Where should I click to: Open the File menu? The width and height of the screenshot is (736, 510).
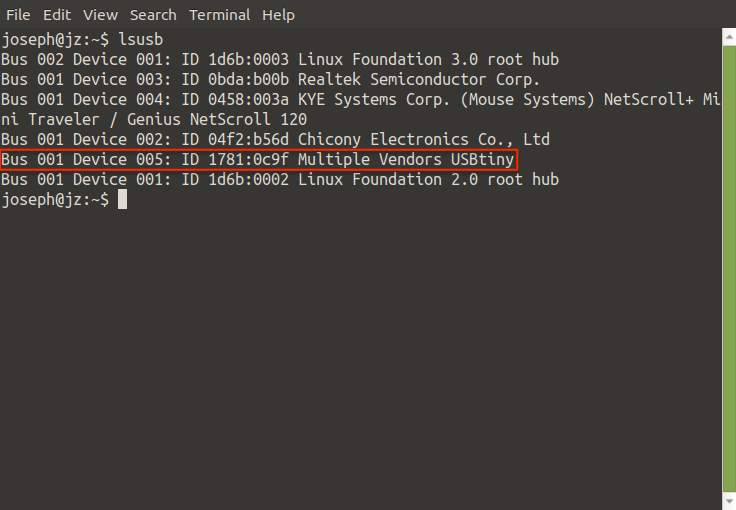pyautogui.click(x=18, y=15)
